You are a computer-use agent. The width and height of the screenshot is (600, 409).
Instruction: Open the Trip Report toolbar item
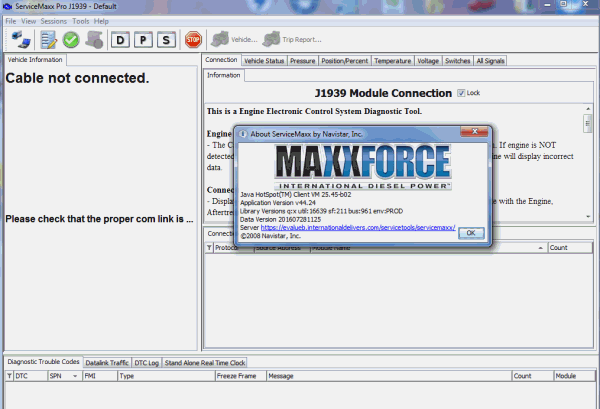[x=292, y=40]
